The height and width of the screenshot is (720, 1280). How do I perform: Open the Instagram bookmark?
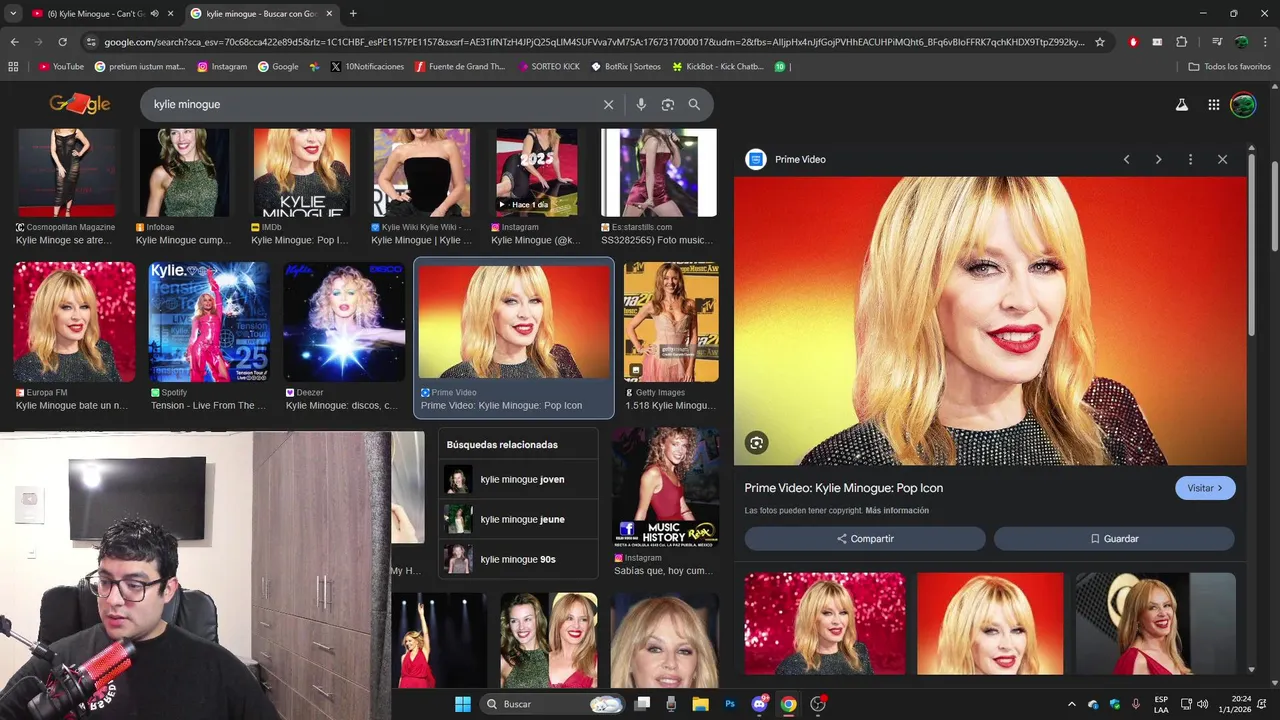222,67
